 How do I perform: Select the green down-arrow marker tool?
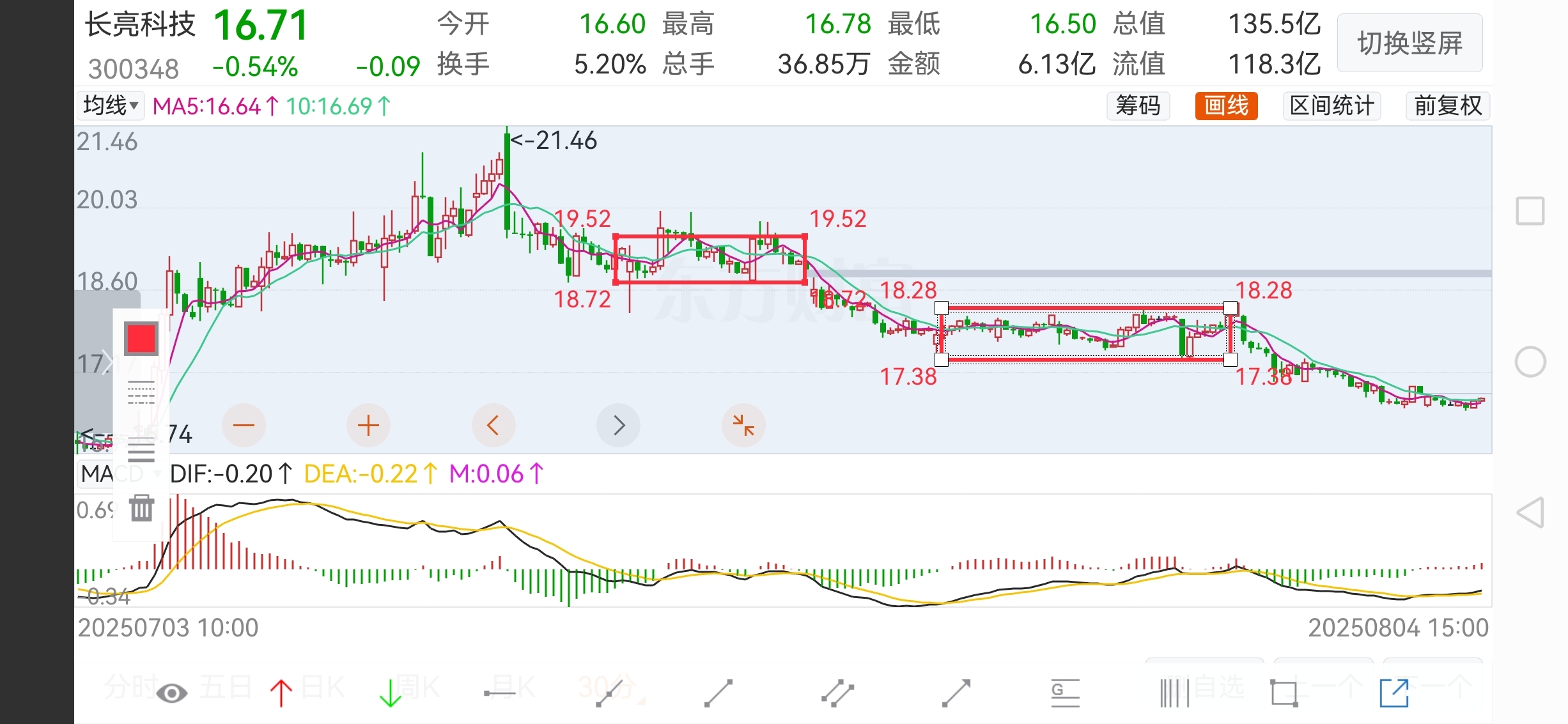[x=390, y=693]
